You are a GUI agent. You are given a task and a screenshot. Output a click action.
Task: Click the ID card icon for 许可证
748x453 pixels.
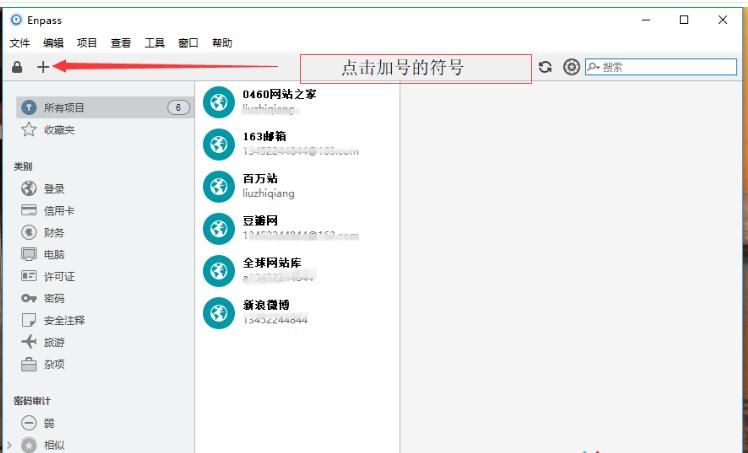click(x=29, y=276)
